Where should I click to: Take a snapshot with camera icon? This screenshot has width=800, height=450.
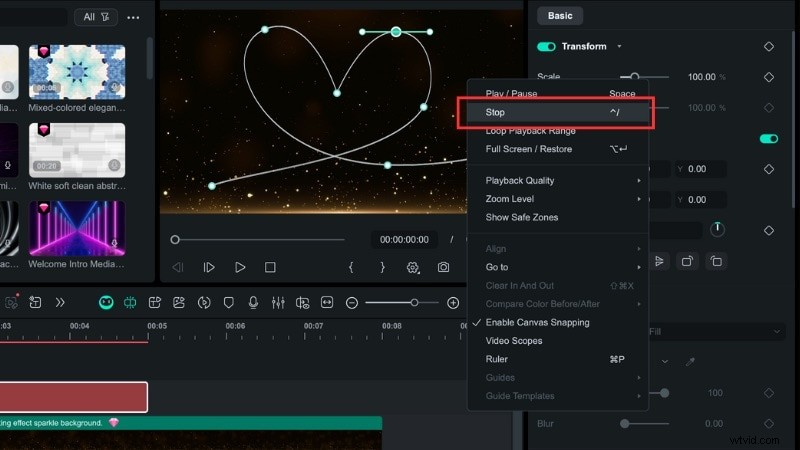click(443, 267)
